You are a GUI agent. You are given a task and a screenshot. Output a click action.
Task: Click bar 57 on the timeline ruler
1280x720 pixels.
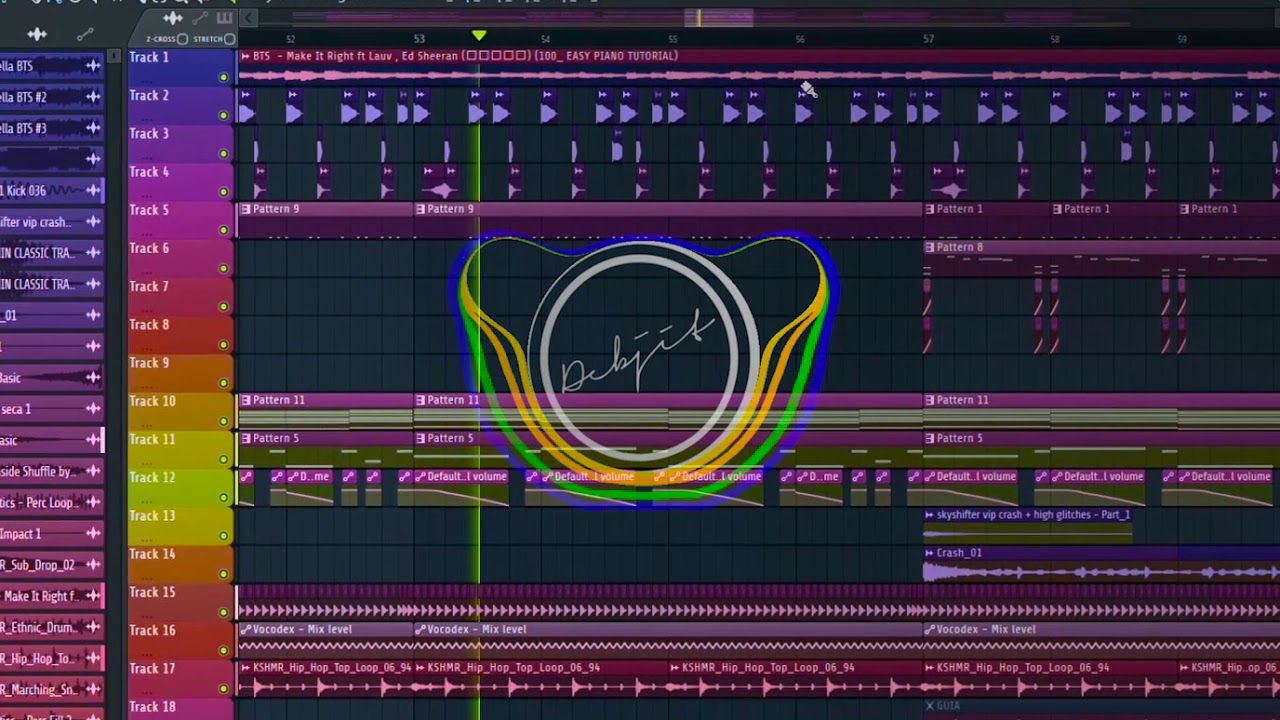tap(929, 39)
